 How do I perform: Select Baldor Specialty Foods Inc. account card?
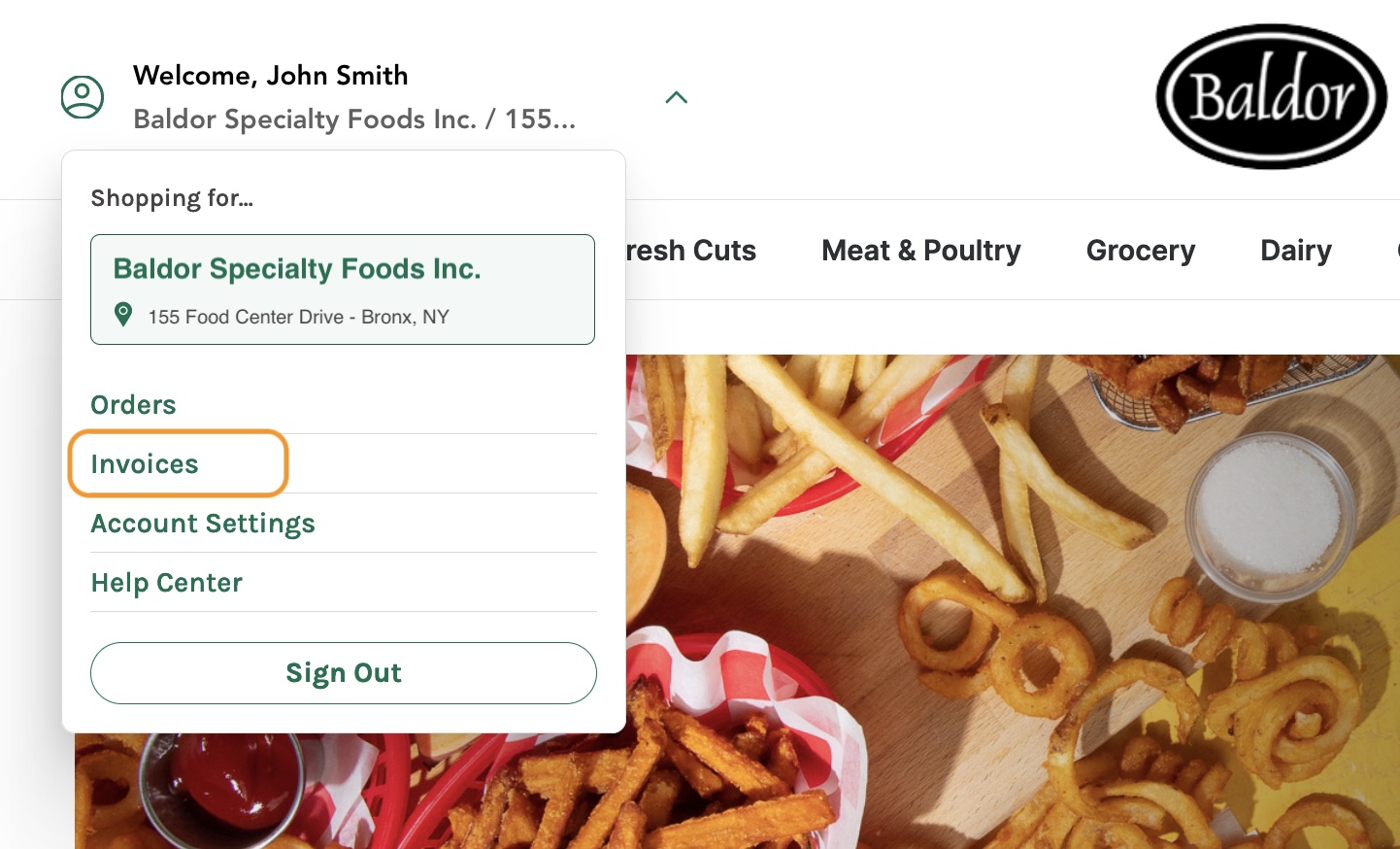[342, 289]
